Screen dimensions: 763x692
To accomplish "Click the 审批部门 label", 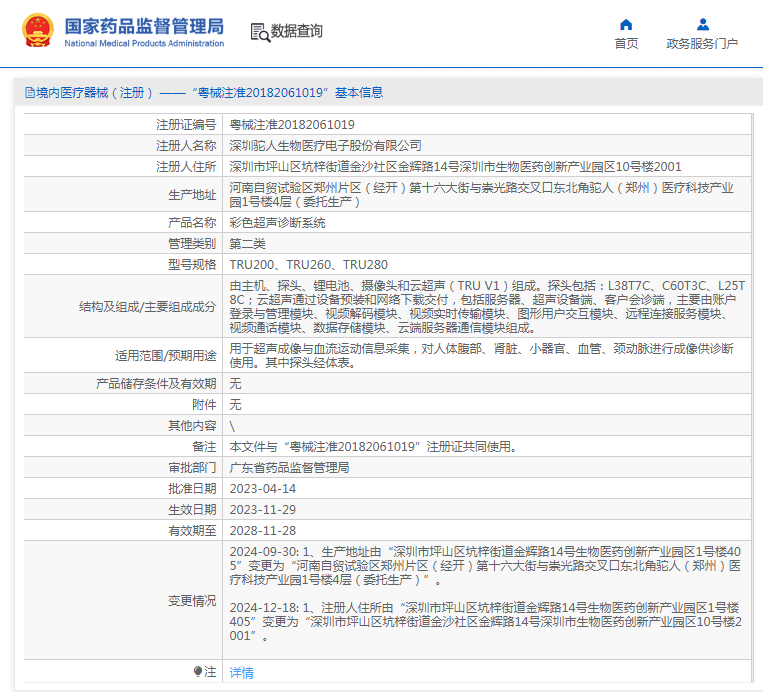I will pyautogui.click(x=192, y=468).
